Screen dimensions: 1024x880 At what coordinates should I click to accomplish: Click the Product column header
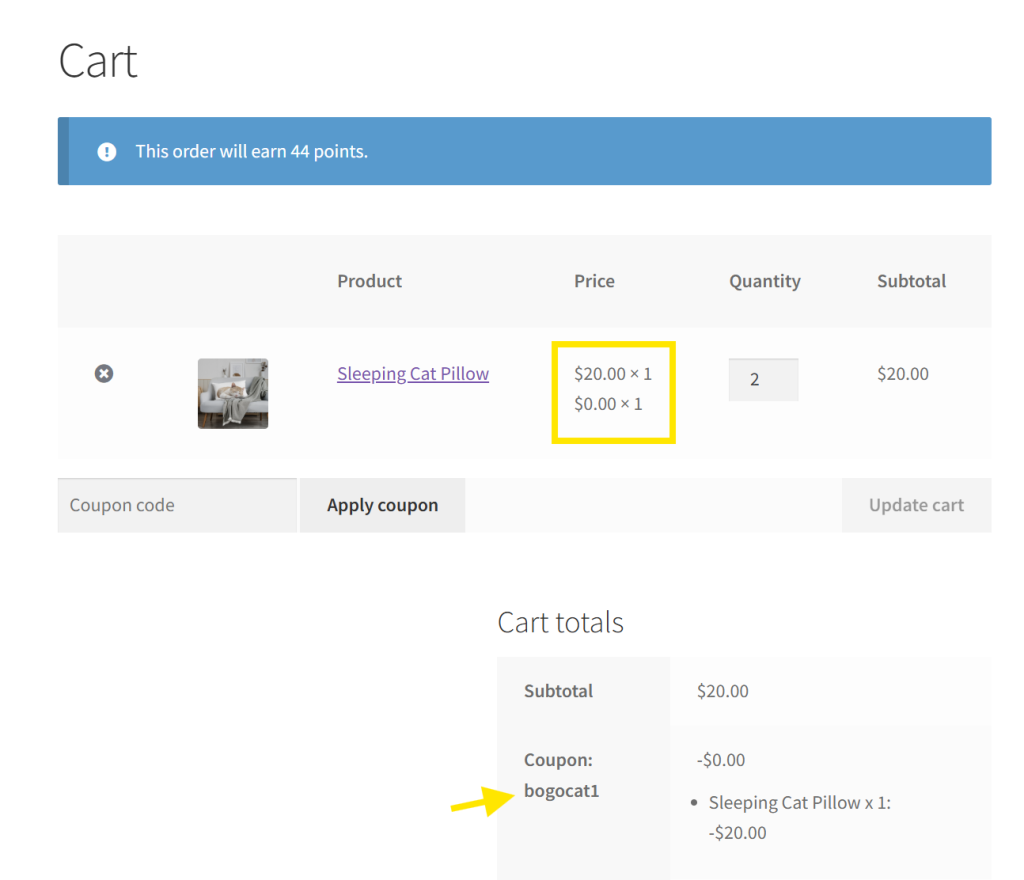tap(369, 281)
